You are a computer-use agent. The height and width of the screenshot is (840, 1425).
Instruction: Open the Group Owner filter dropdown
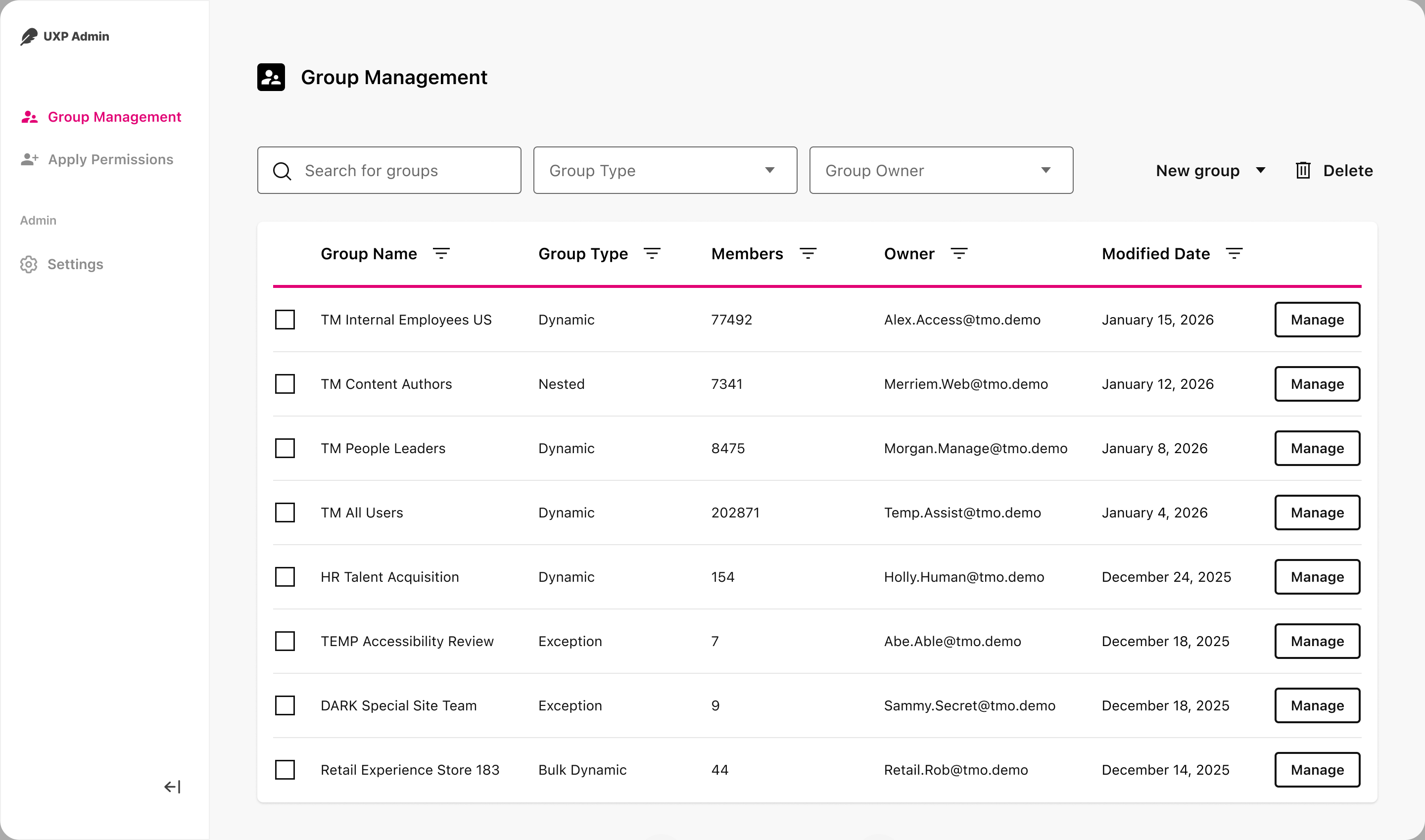941,170
